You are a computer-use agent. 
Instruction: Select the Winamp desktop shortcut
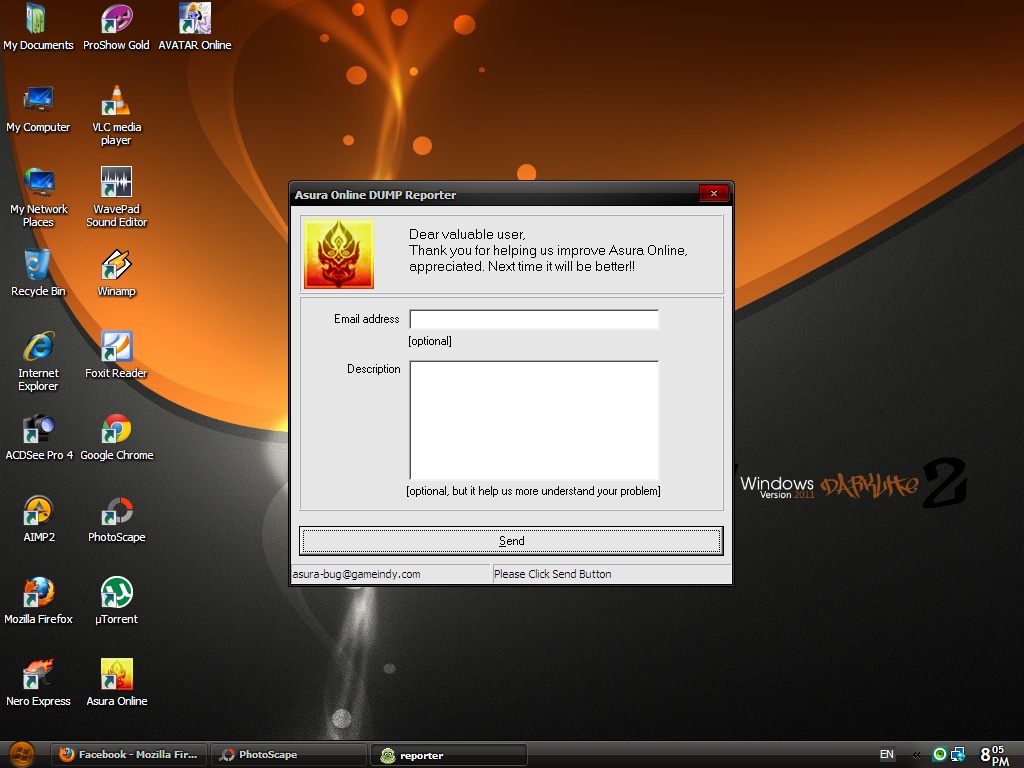coord(116,273)
